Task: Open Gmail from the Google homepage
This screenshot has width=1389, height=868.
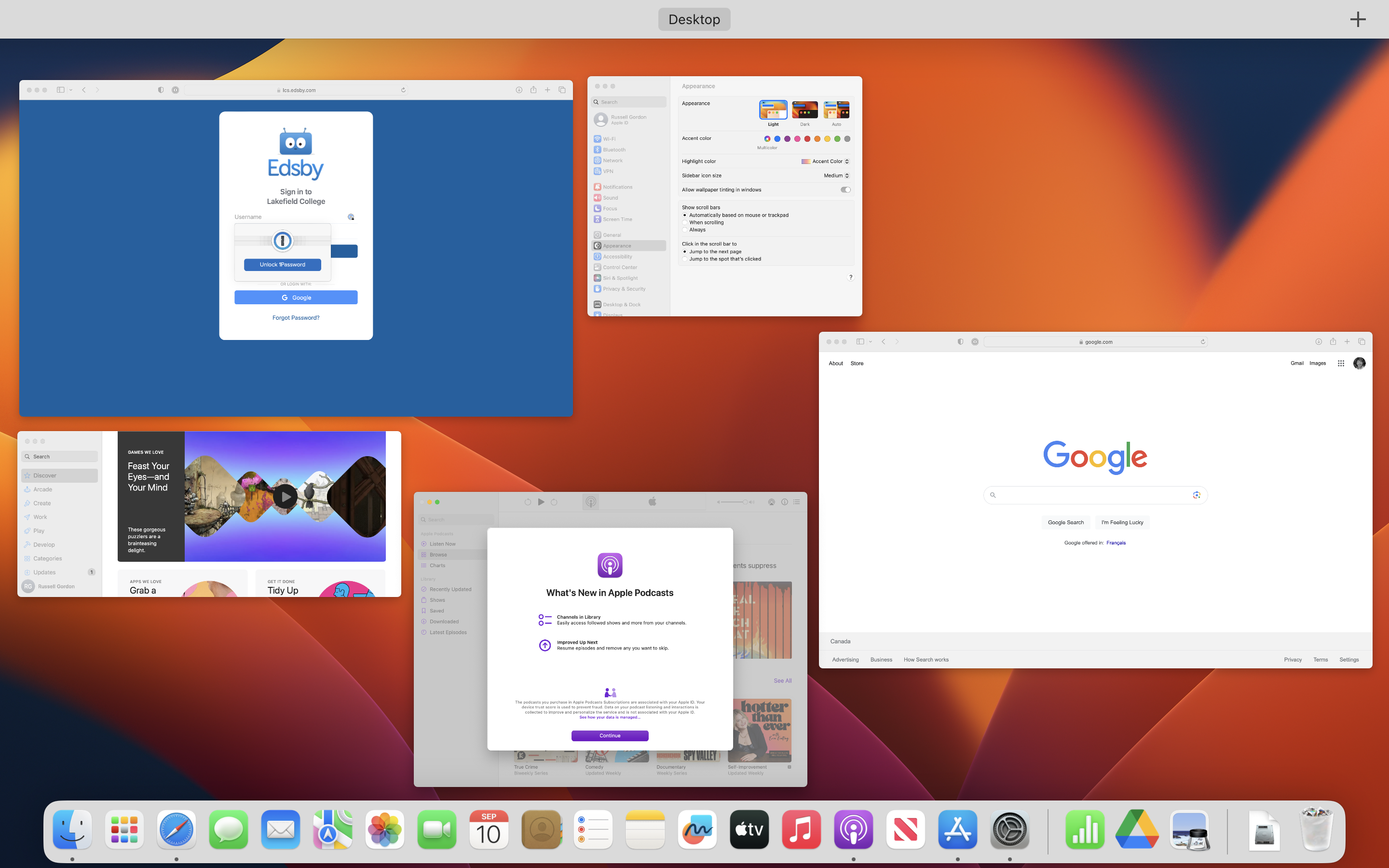Action: pyautogui.click(x=1296, y=363)
